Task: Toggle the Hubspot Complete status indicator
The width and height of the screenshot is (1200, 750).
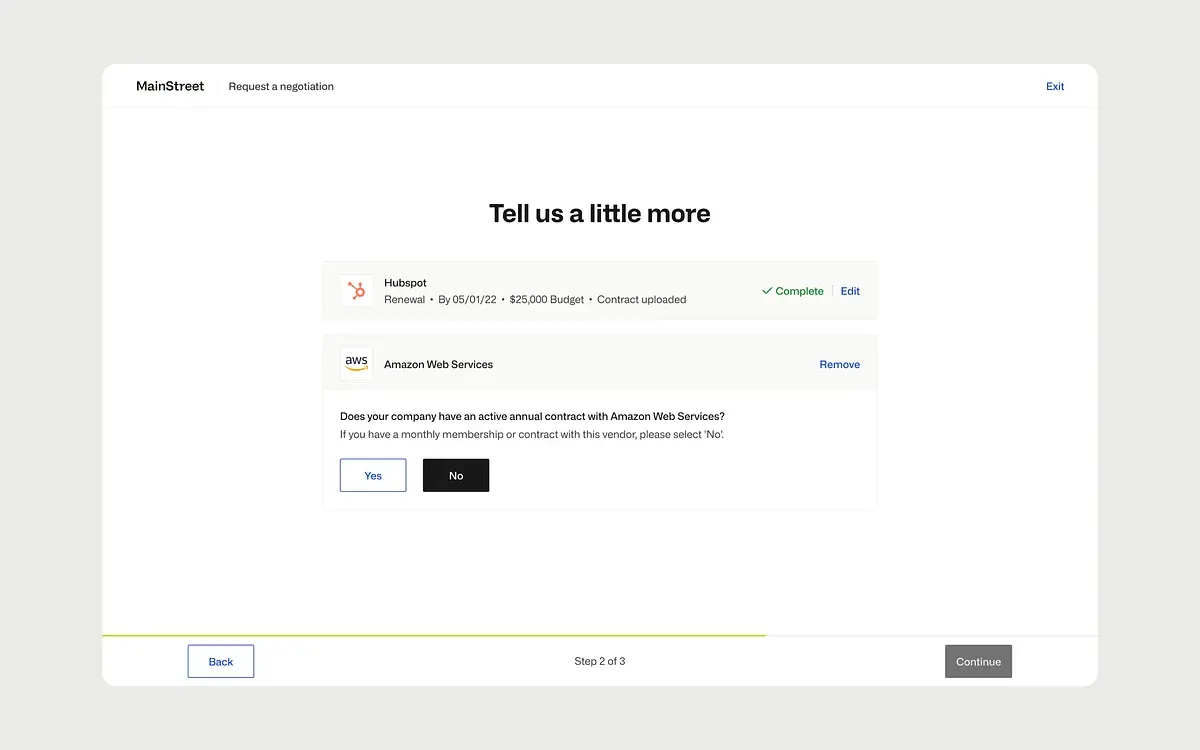Action: coord(793,291)
